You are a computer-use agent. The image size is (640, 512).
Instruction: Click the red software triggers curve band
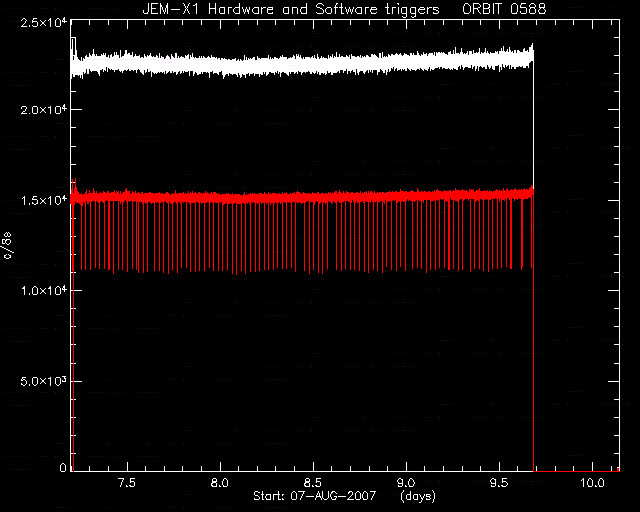click(x=302, y=197)
